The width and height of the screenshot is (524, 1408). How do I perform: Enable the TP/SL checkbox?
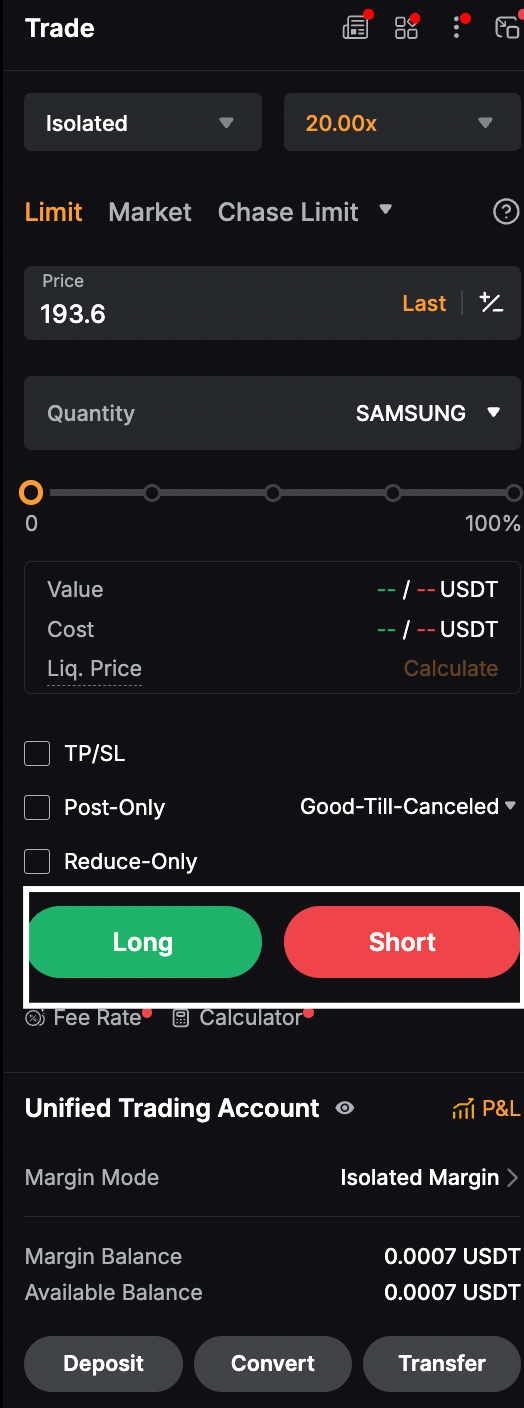[37, 754]
